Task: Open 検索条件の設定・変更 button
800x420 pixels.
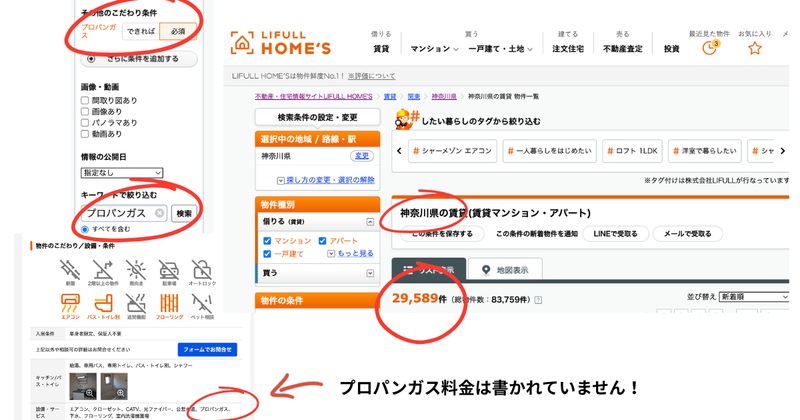Action: (x=317, y=117)
